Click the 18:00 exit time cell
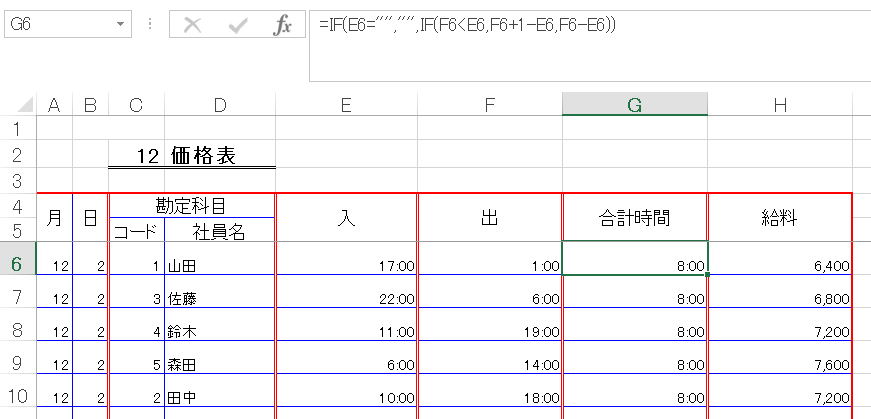 tap(489, 391)
